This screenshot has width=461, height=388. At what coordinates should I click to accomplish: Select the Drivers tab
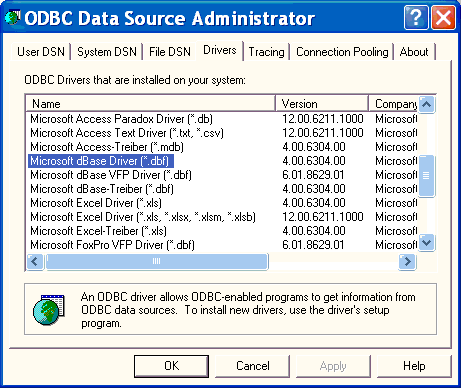click(x=220, y=50)
